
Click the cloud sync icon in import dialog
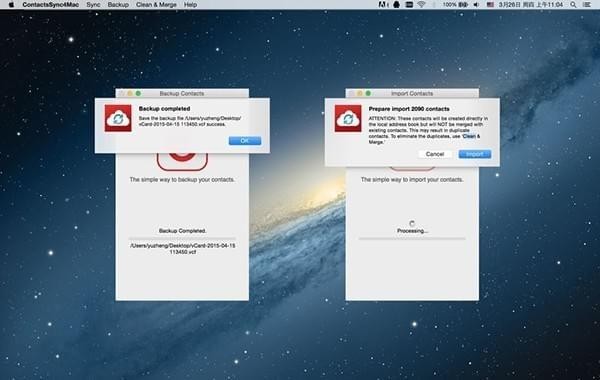click(348, 119)
